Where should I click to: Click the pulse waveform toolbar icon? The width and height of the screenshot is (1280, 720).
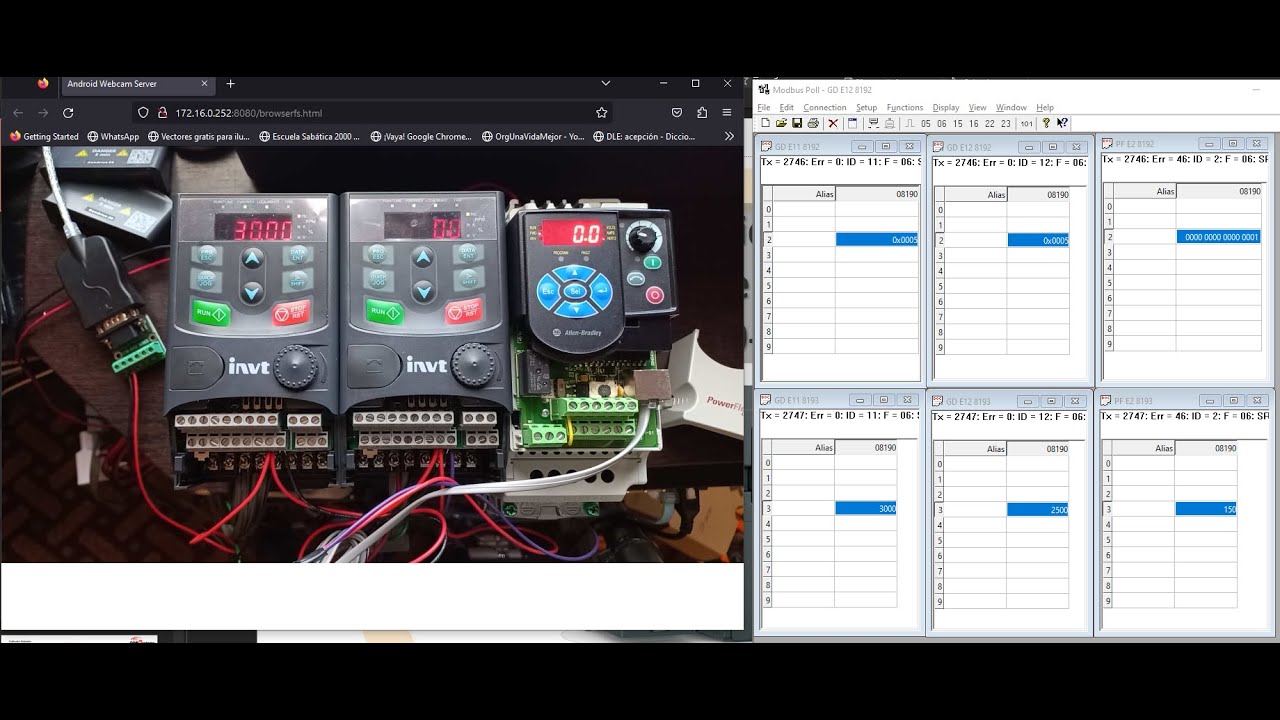(x=910, y=123)
